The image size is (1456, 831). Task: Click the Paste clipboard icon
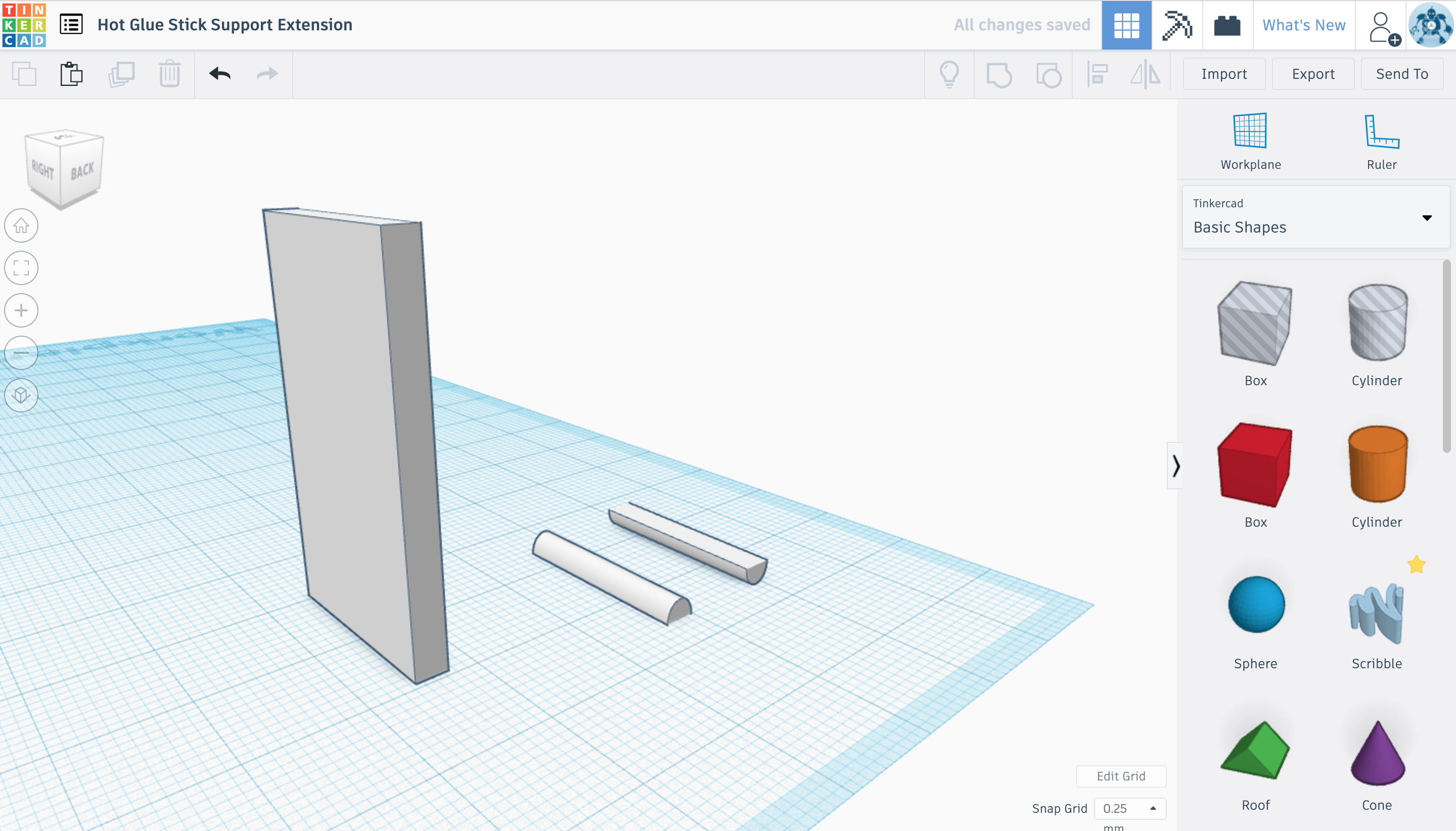[71, 74]
